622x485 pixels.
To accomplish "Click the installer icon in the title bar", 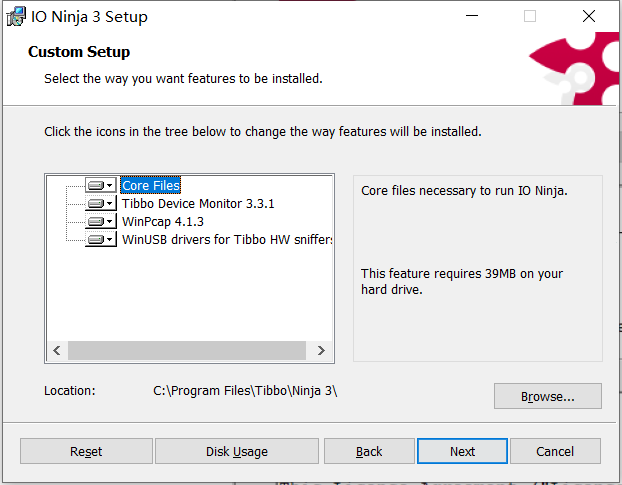I will coord(16,17).
